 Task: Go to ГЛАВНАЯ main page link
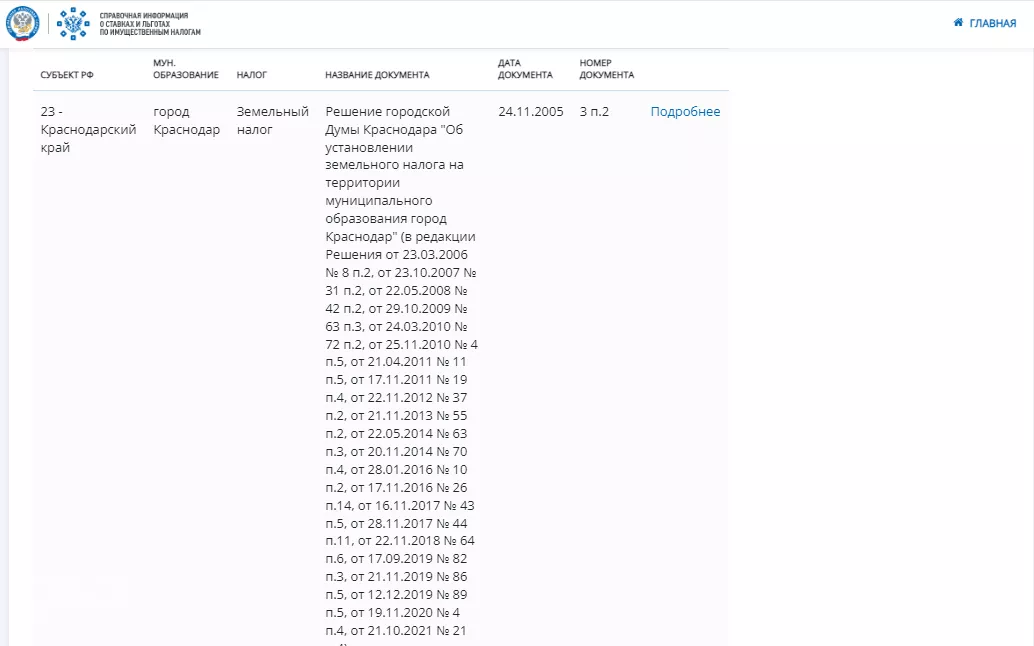992,23
